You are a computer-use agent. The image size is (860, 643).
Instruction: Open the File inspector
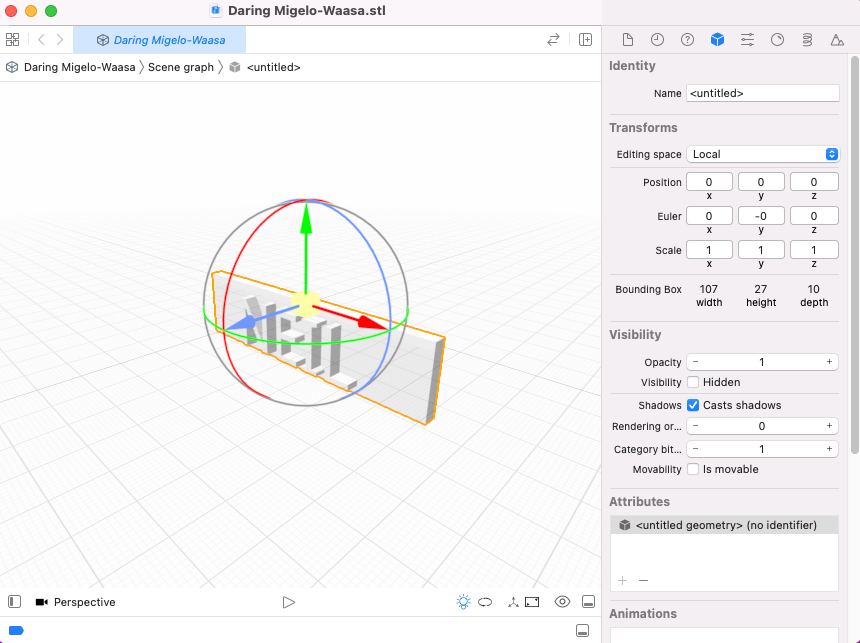coord(628,40)
